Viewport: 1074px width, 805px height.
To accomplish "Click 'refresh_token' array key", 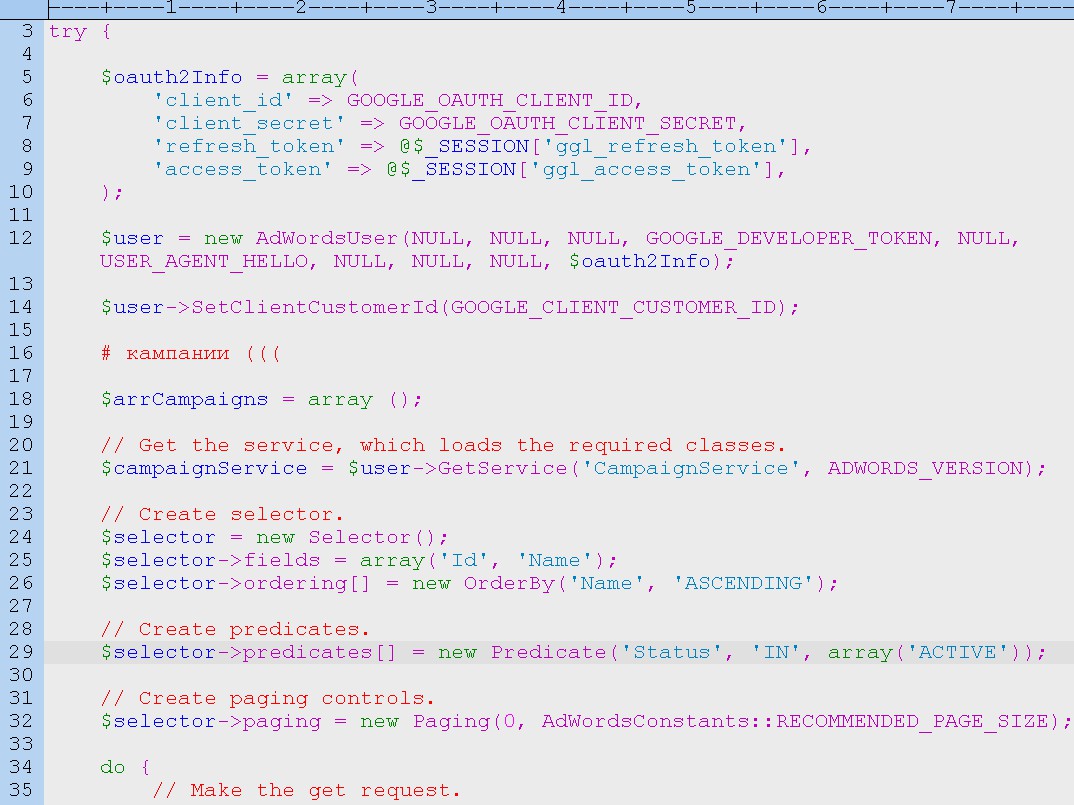I will point(249,147).
